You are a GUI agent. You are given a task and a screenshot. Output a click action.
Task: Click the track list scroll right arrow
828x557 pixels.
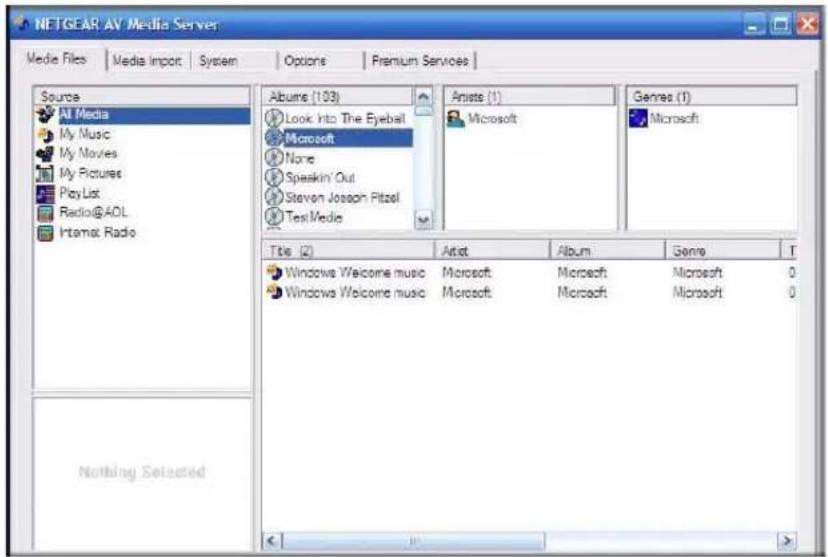(787, 541)
